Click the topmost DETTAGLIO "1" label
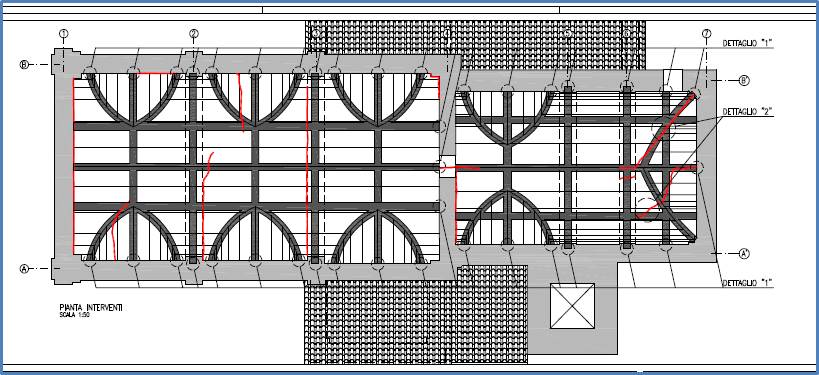 click(747, 44)
